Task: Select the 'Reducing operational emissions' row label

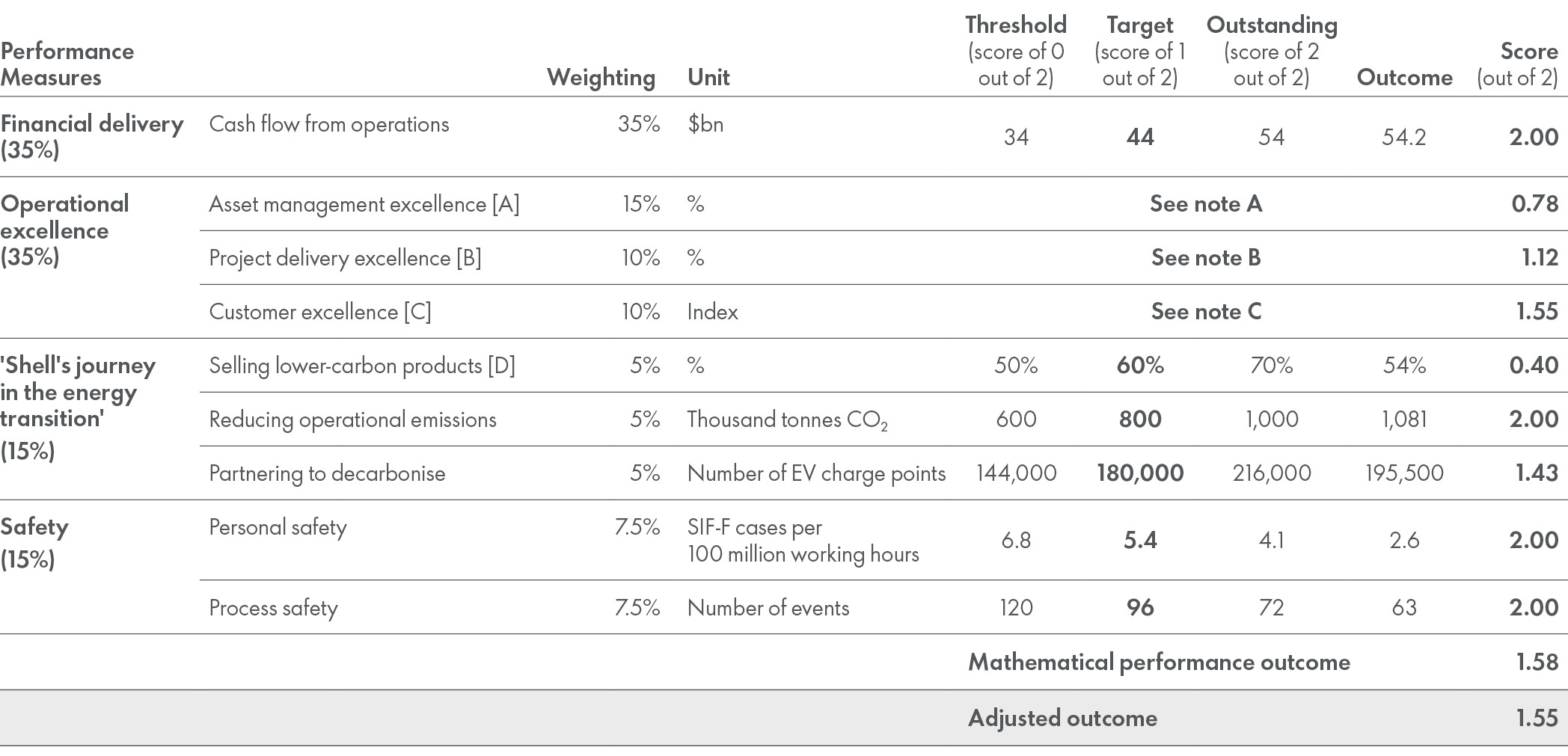Action: pyautogui.click(x=352, y=420)
